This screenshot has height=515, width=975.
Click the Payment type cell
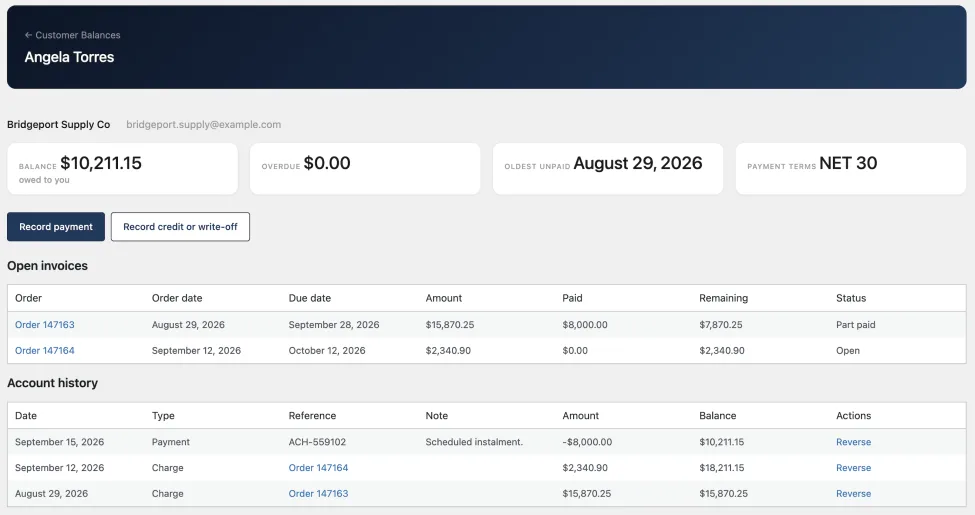point(171,442)
